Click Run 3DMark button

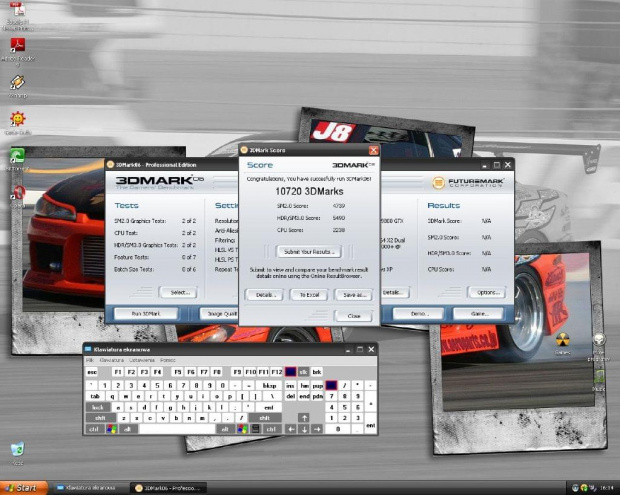point(146,313)
